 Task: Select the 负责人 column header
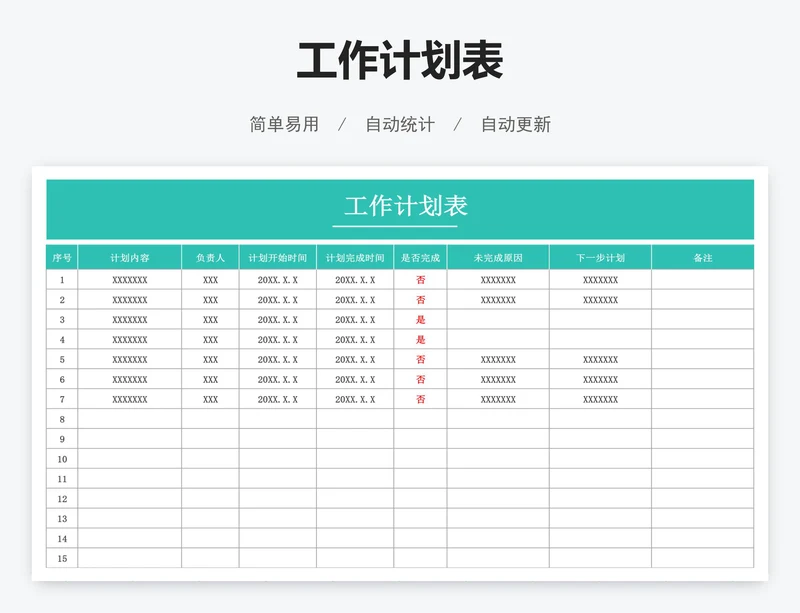coord(210,257)
